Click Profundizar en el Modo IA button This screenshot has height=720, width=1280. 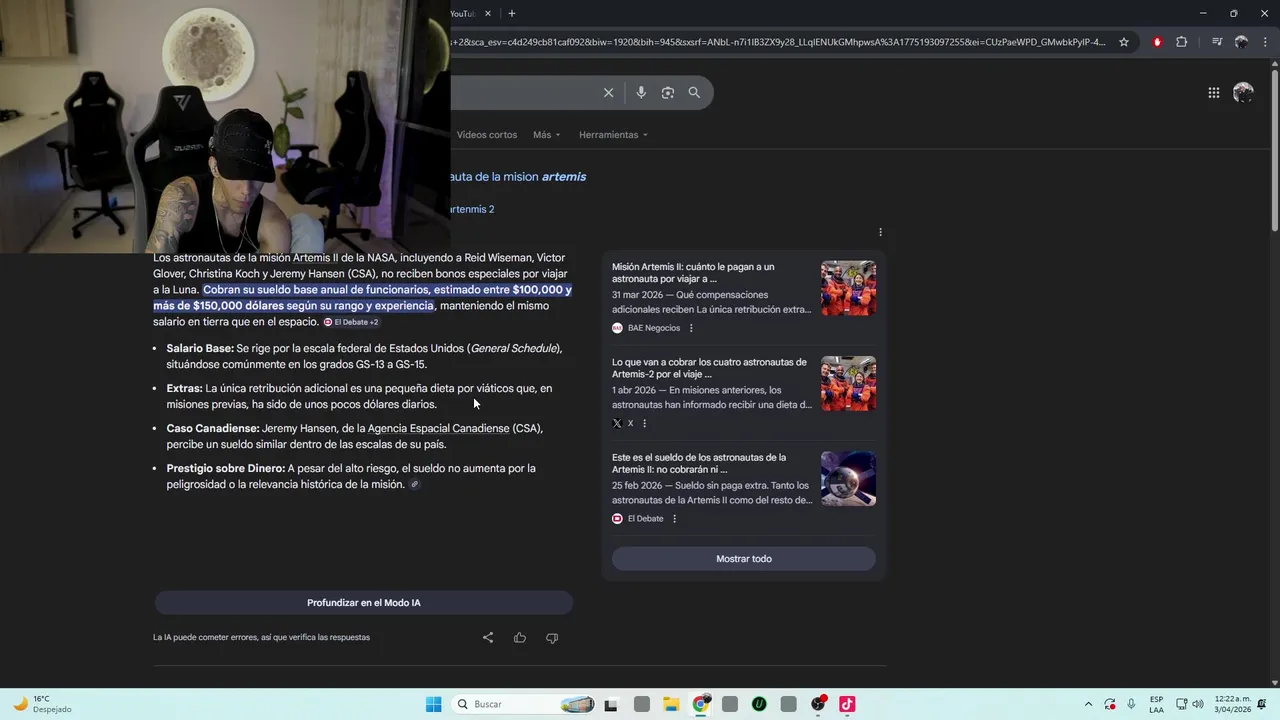tap(364, 603)
